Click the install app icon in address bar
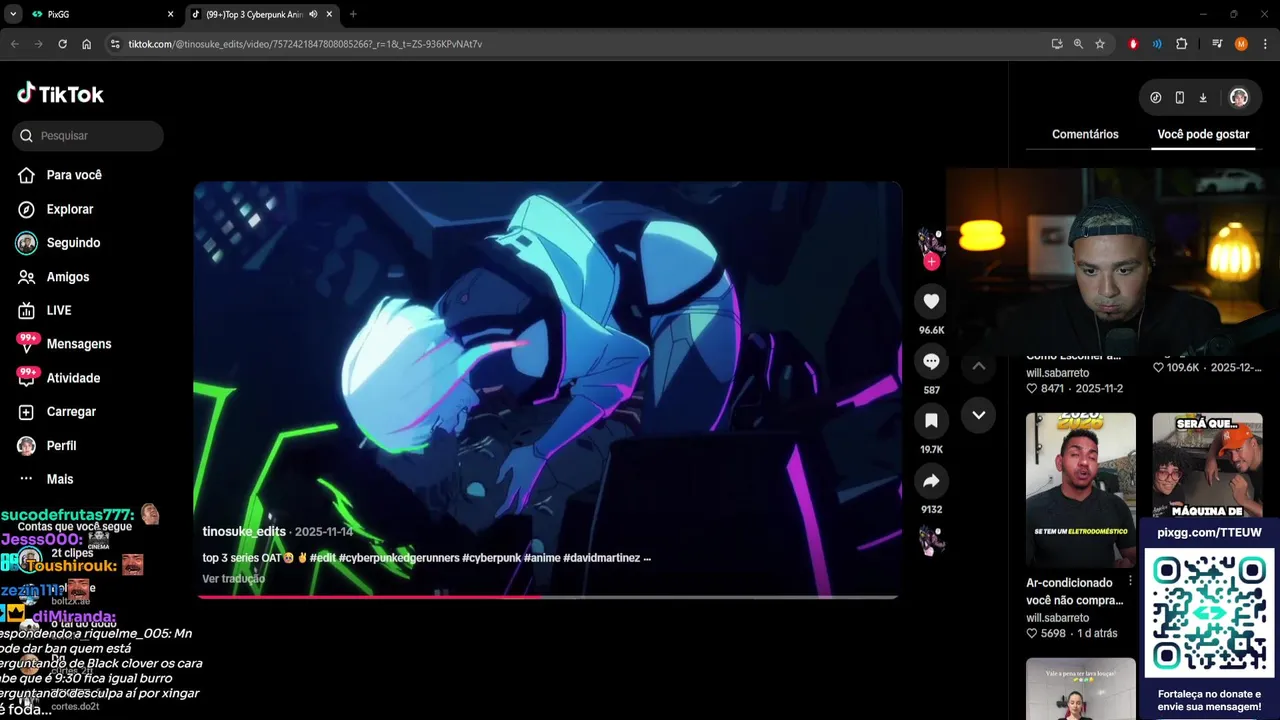 point(1057,44)
